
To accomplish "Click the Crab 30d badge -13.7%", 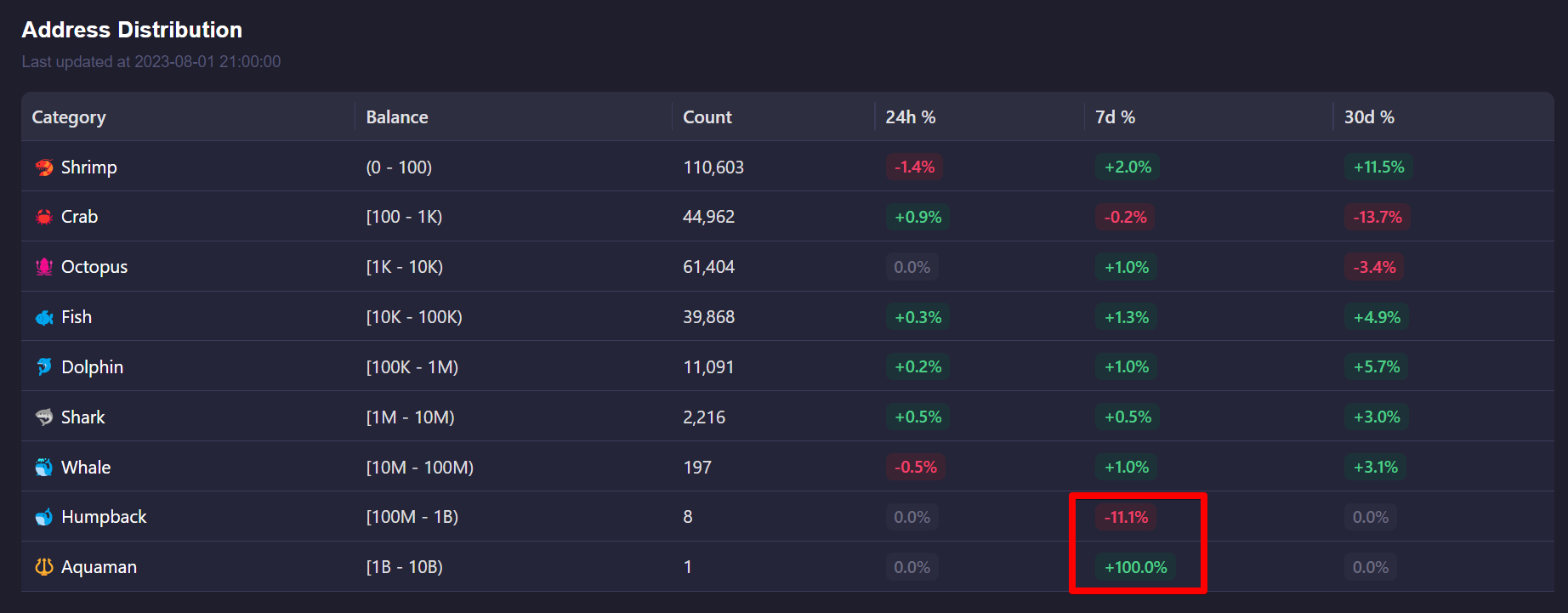I will pyautogui.click(x=1378, y=217).
